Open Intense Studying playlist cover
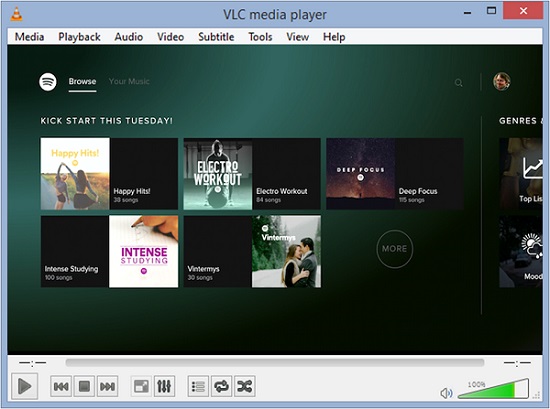The width and height of the screenshot is (550, 409). pyautogui.click(x=143, y=252)
